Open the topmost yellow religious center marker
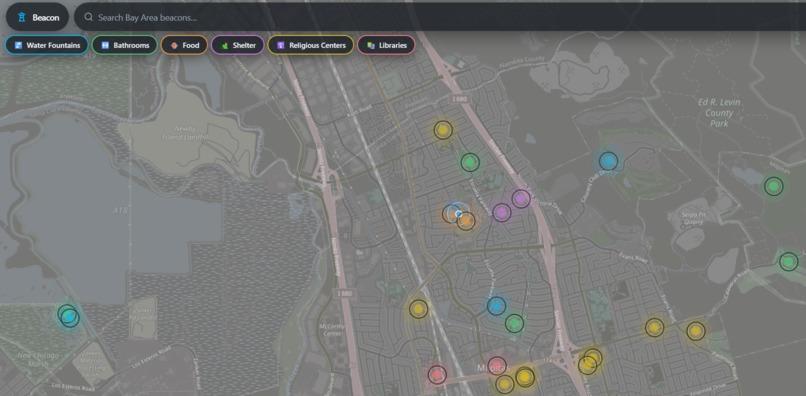Image resolution: width=806 pixels, height=396 pixels. 443,130
